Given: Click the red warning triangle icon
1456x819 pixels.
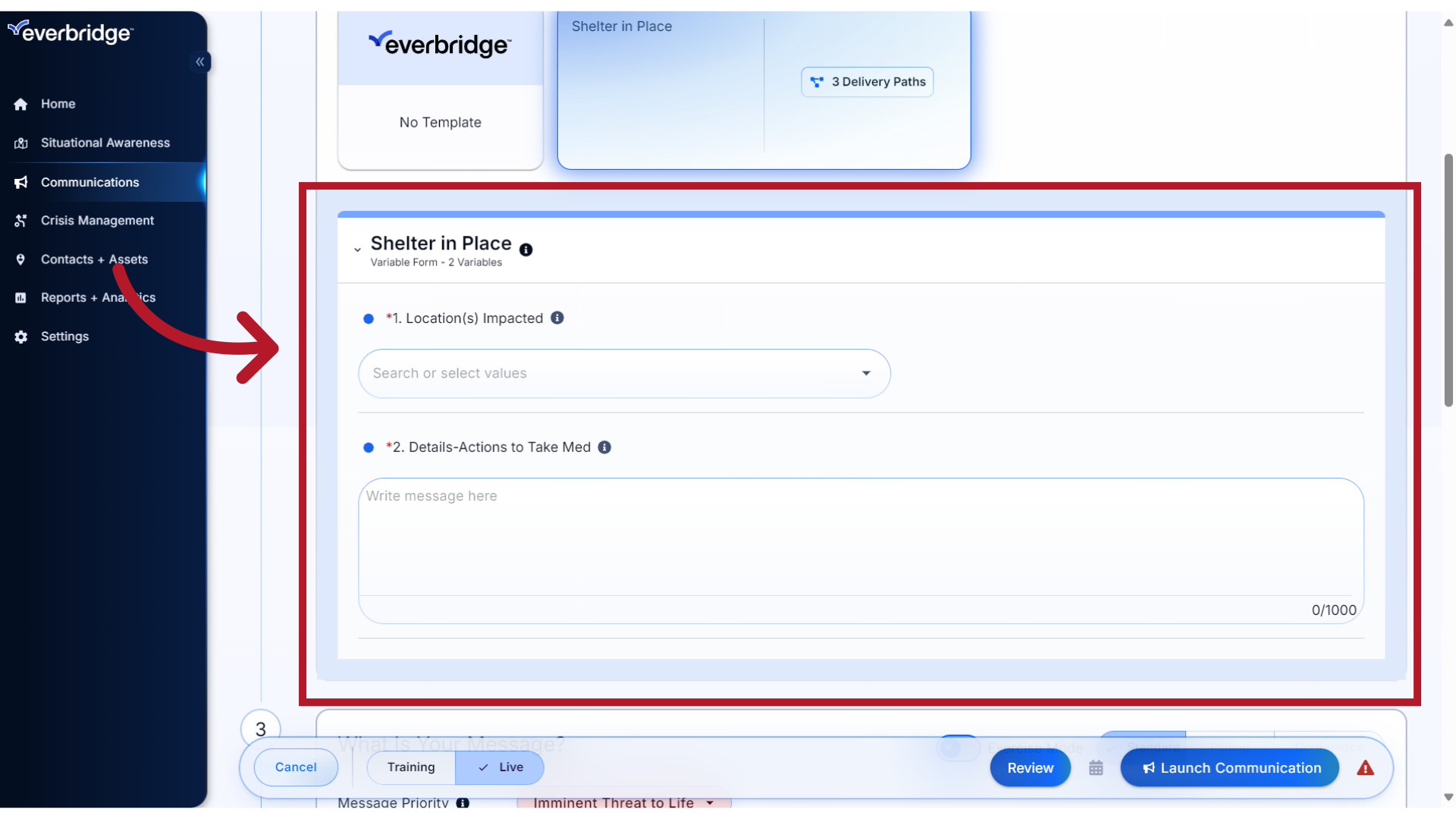Looking at the screenshot, I should point(1364,767).
